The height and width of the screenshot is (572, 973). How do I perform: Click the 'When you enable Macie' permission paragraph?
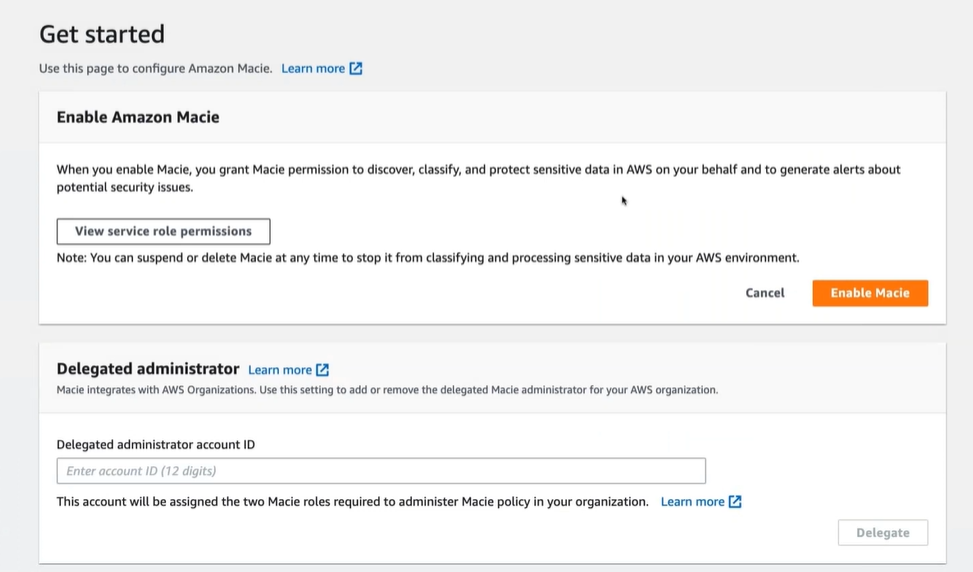(478, 178)
